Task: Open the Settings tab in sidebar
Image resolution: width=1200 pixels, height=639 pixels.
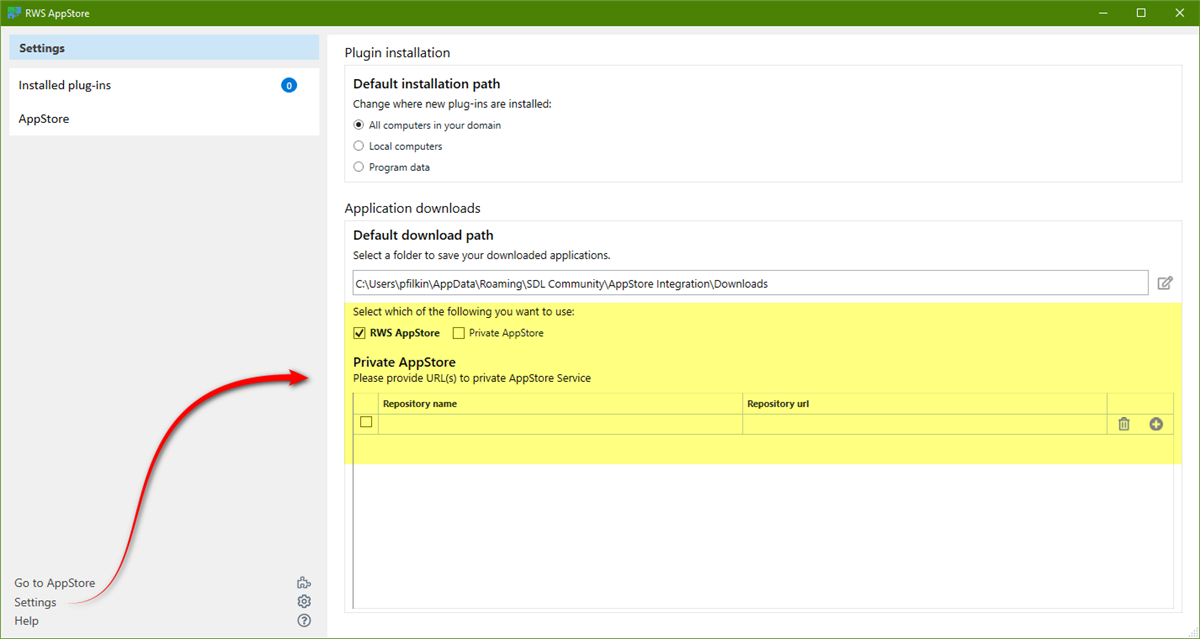Action: pyautogui.click(x=164, y=48)
